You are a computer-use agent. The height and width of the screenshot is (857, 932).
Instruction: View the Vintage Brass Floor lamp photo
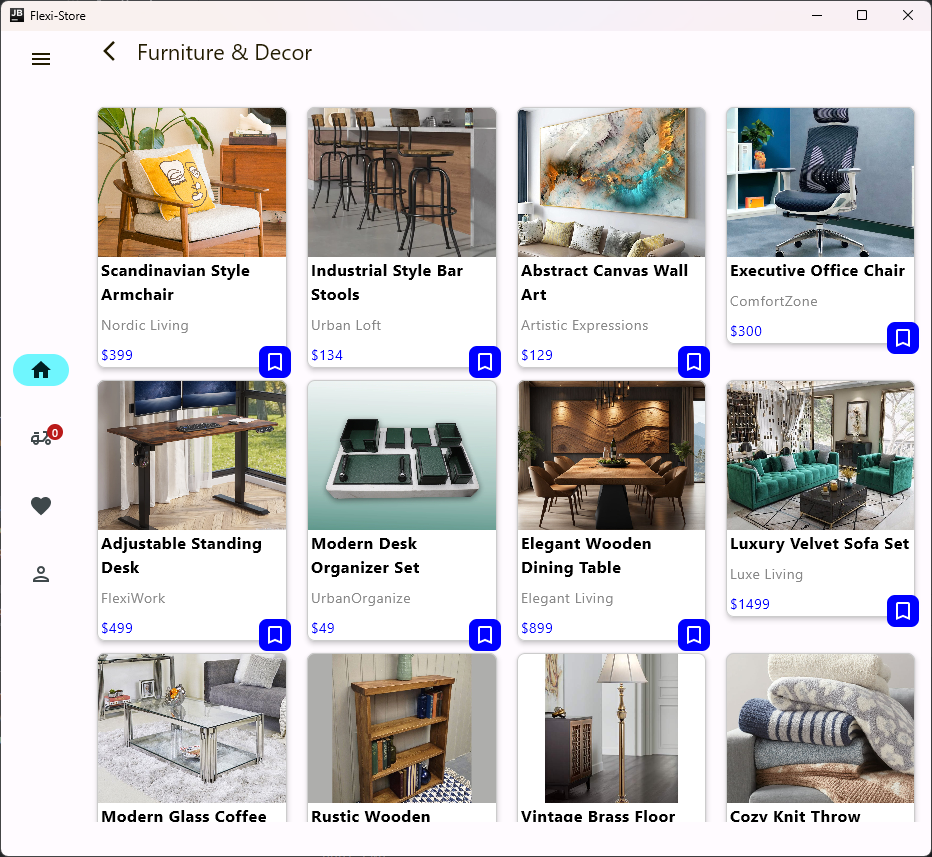611,728
